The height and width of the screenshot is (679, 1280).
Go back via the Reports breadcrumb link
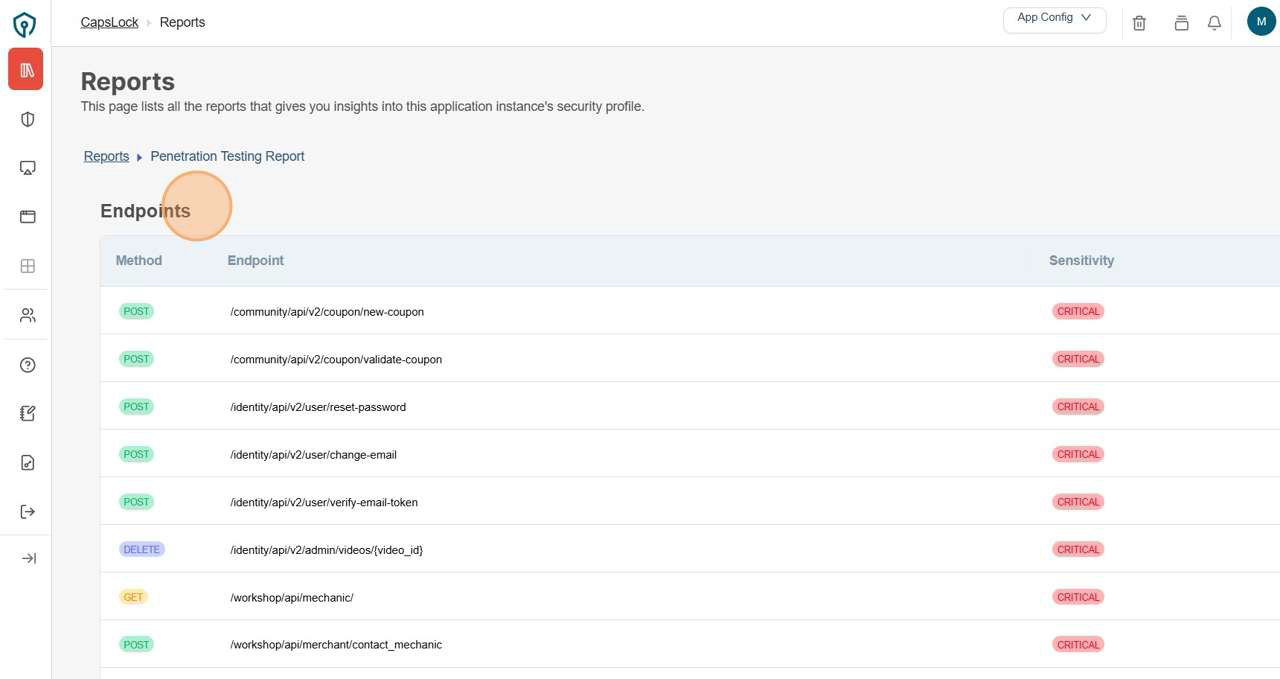click(x=106, y=156)
